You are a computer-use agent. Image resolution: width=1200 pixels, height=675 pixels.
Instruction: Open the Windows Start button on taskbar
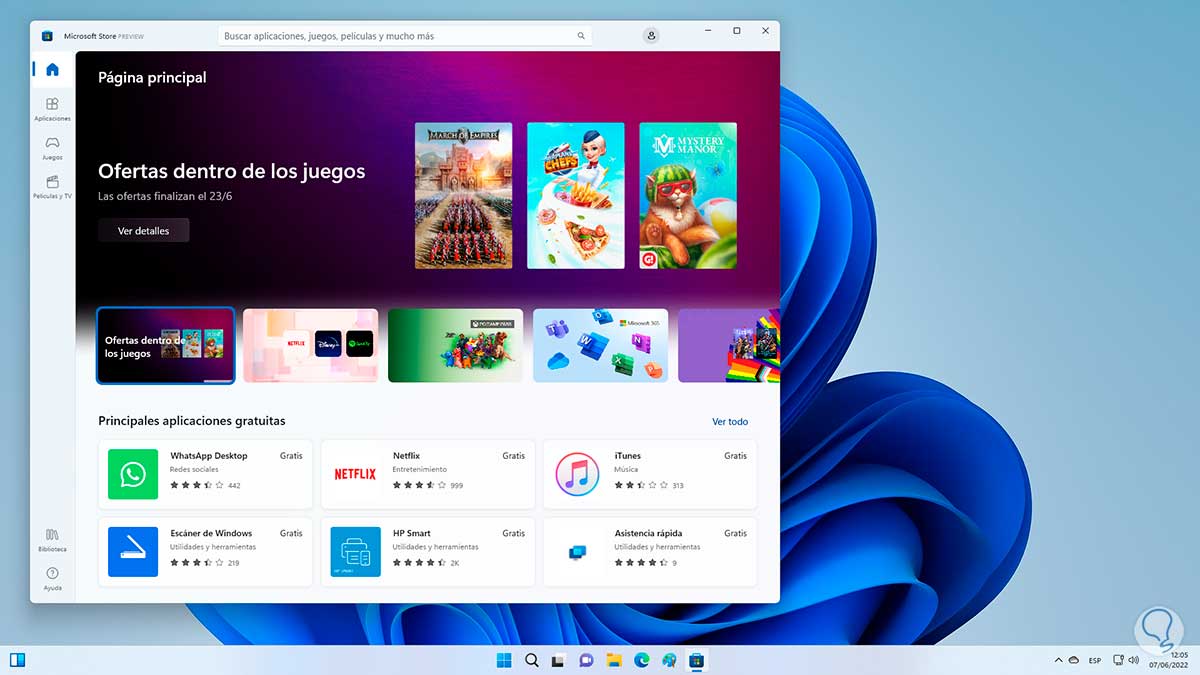pos(504,660)
